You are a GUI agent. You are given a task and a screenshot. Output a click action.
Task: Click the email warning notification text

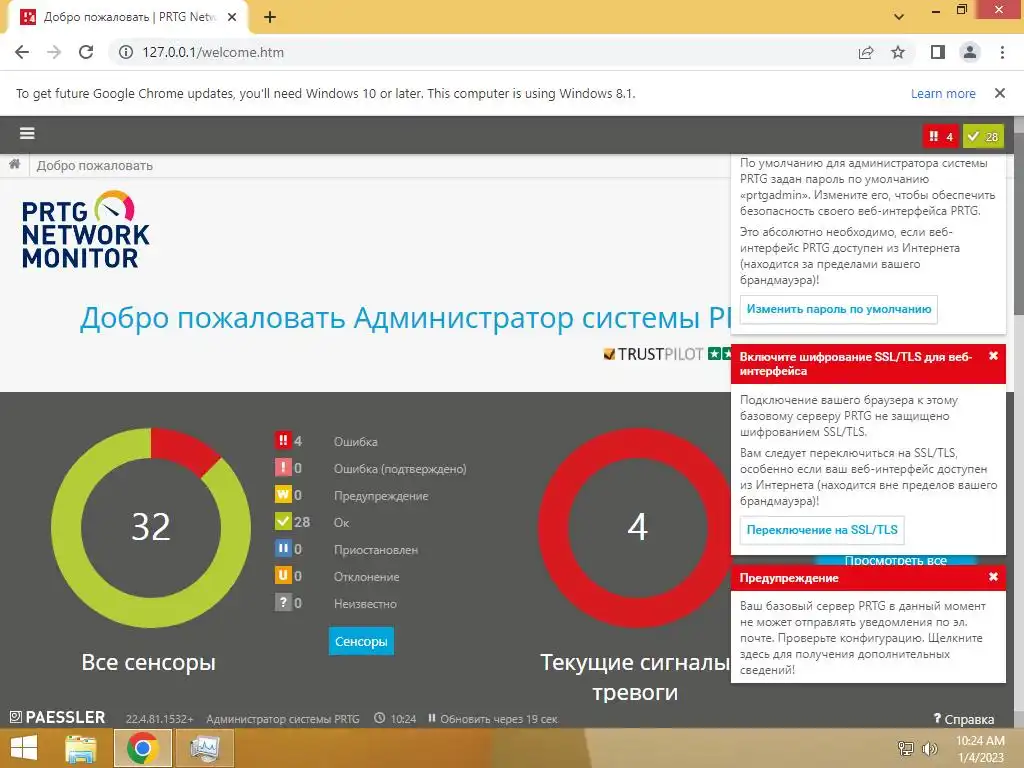(x=862, y=637)
